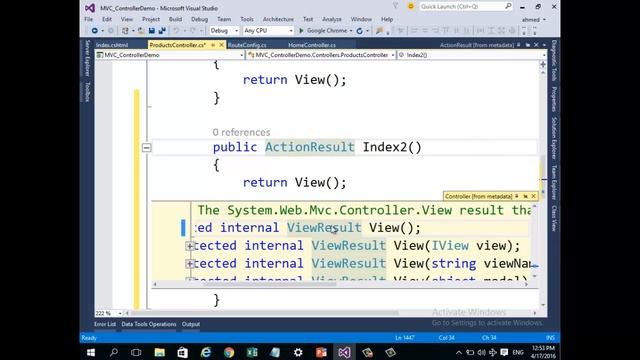Click the Redo toolbar icon
The height and width of the screenshot is (360, 640).
tap(193, 31)
